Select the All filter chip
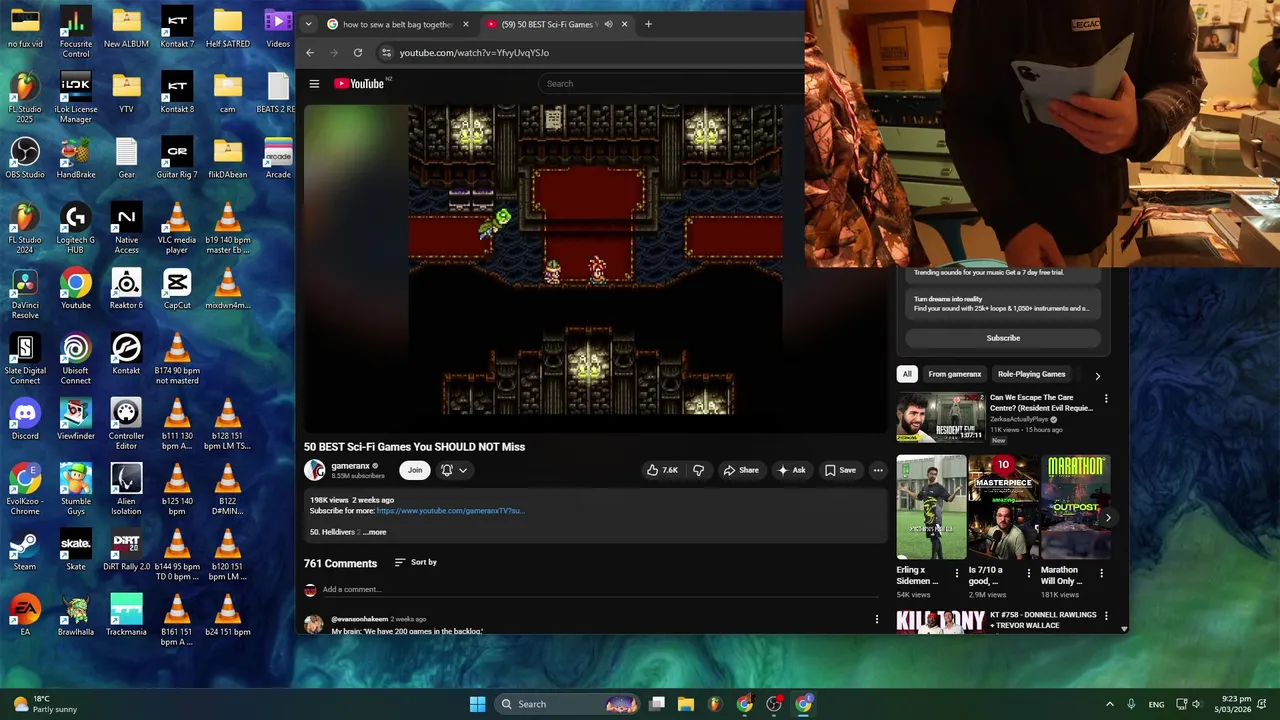Image resolution: width=1280 pixels, height=720 pixels. point(907,374)
